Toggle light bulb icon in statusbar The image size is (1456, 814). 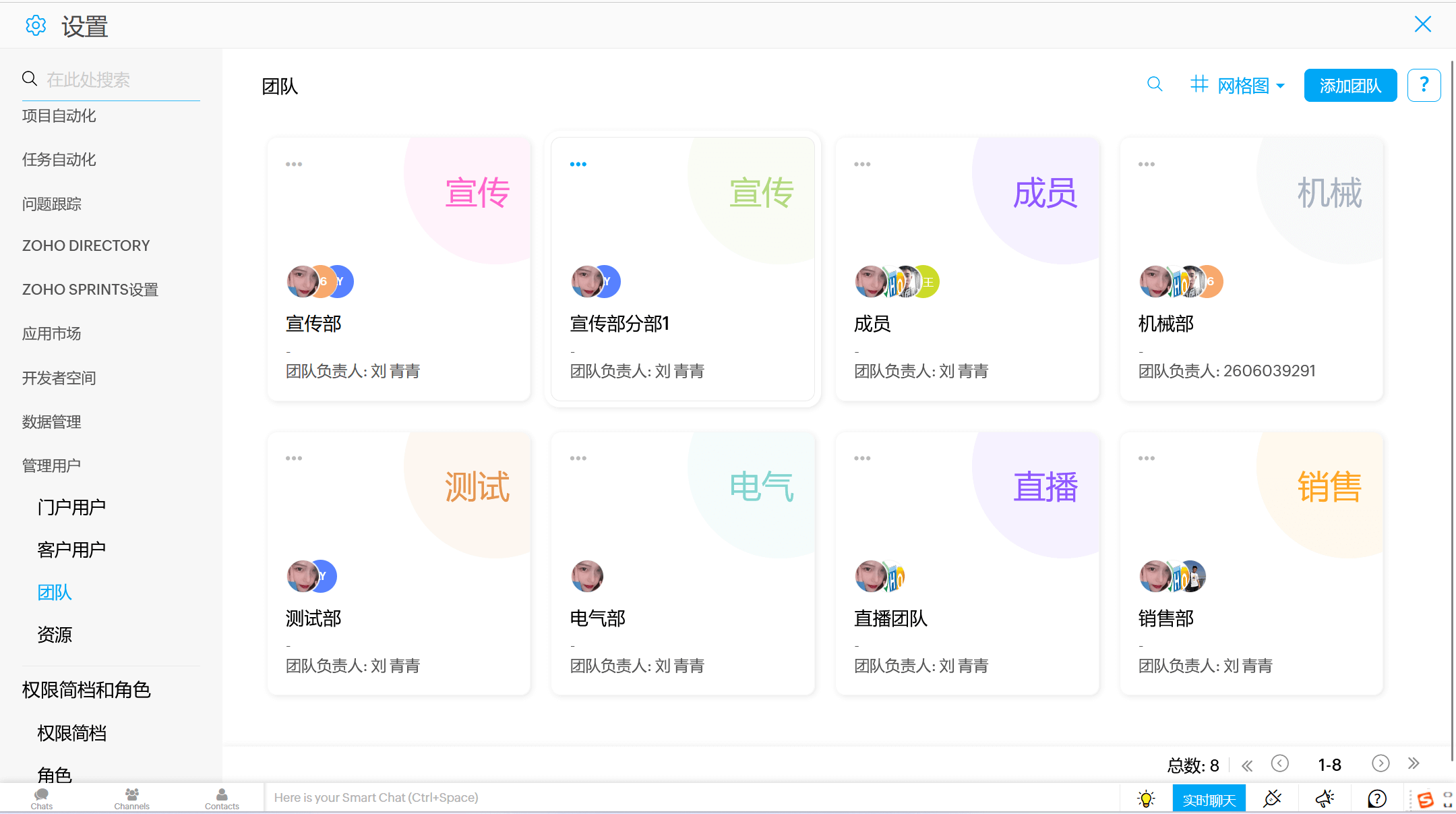1146,797
